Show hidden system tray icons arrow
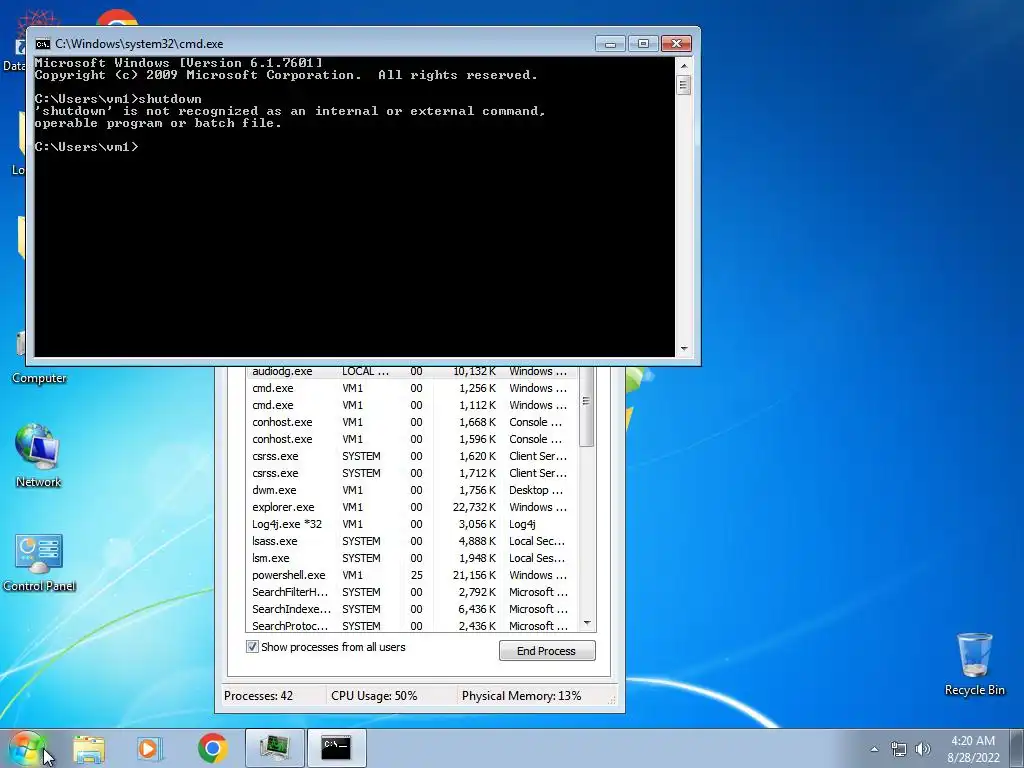1024x768 pixels. coord(874,749)
